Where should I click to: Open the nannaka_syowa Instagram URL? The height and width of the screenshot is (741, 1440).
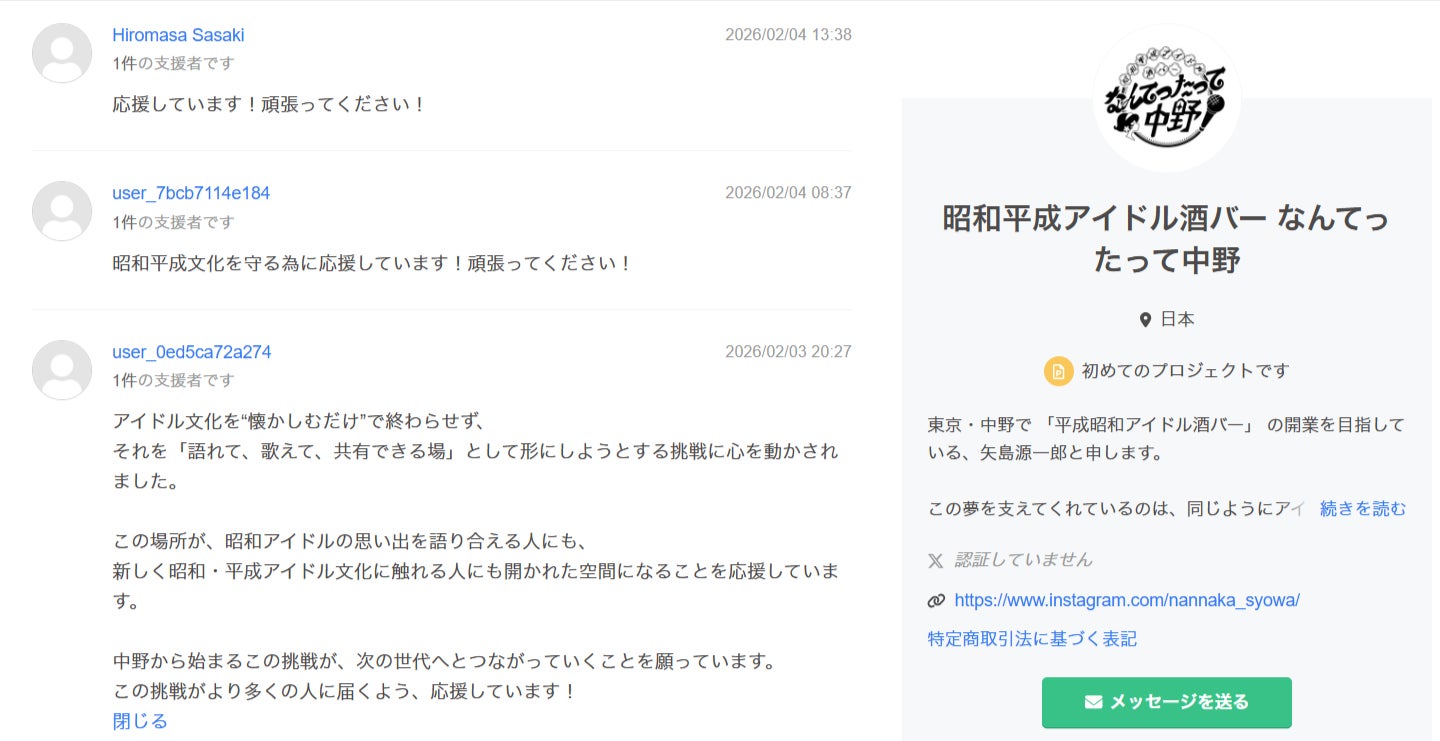[x=1127, y=600]
